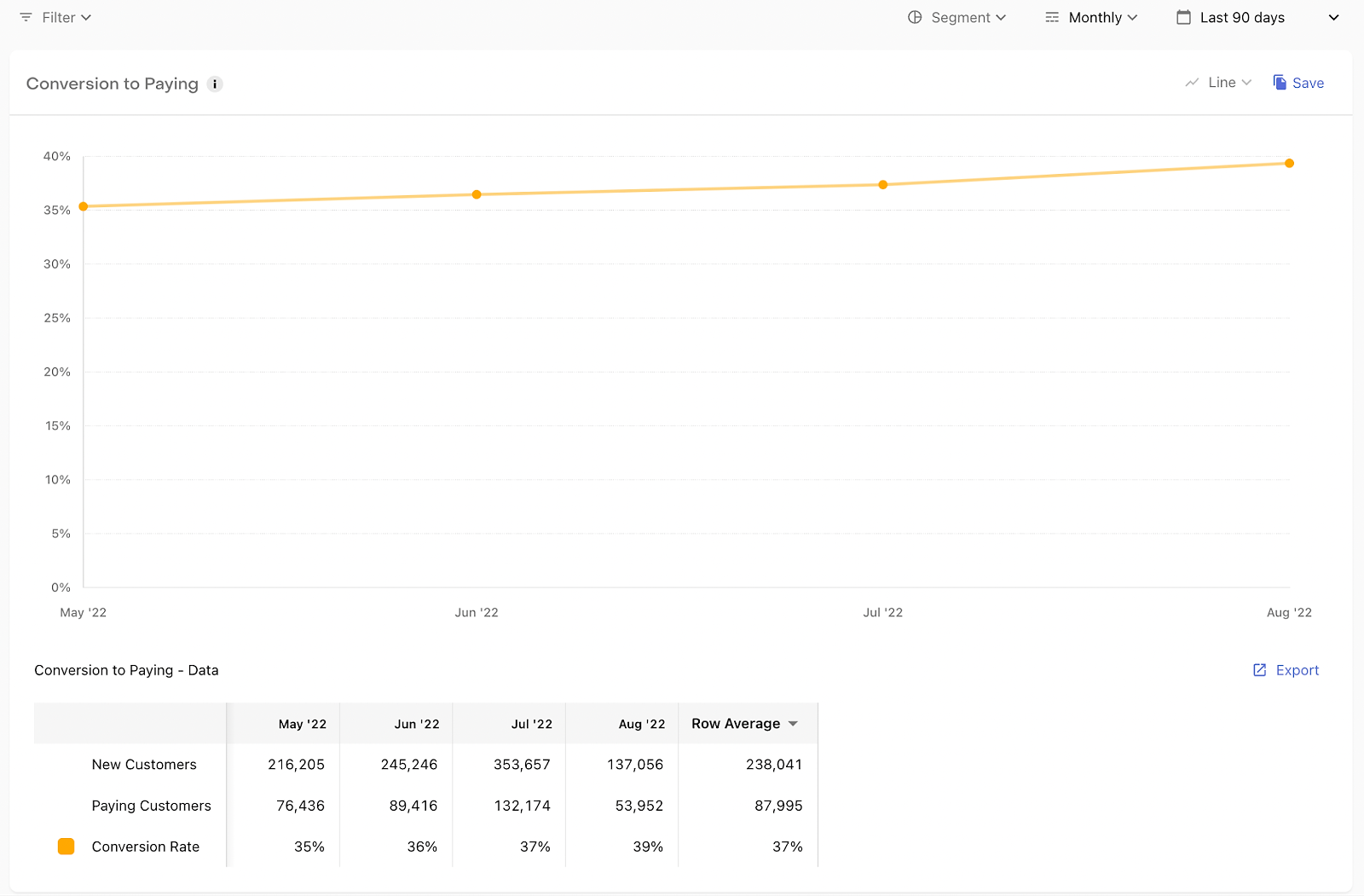Click the orange Conversion Rate color swatch
Viewport: 1364px width, 896px height.
[x=66, y=847]
